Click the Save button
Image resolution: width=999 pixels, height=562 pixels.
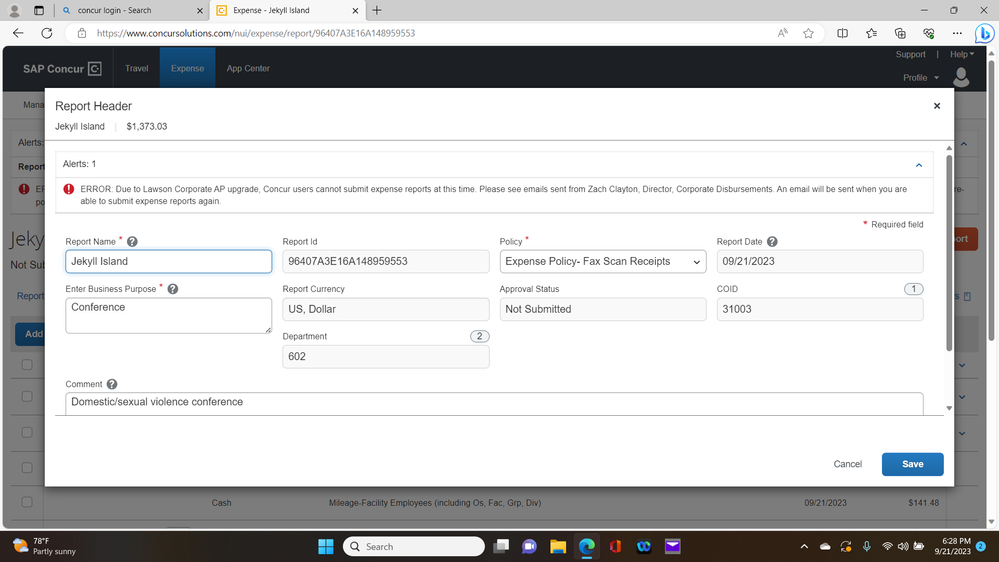tap(912, 464)
